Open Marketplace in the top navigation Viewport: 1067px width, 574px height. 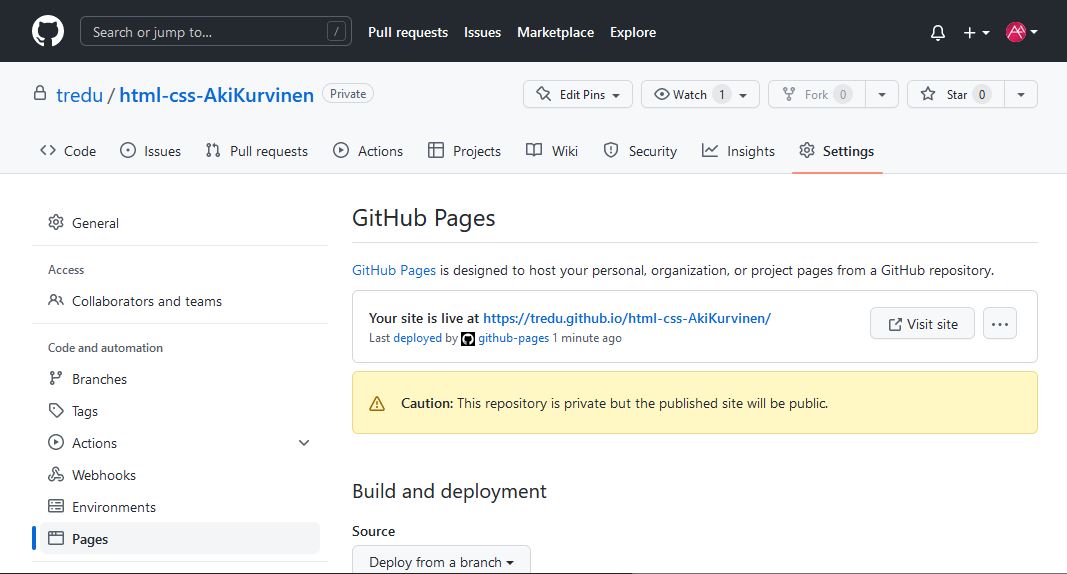tap(555, 32)
